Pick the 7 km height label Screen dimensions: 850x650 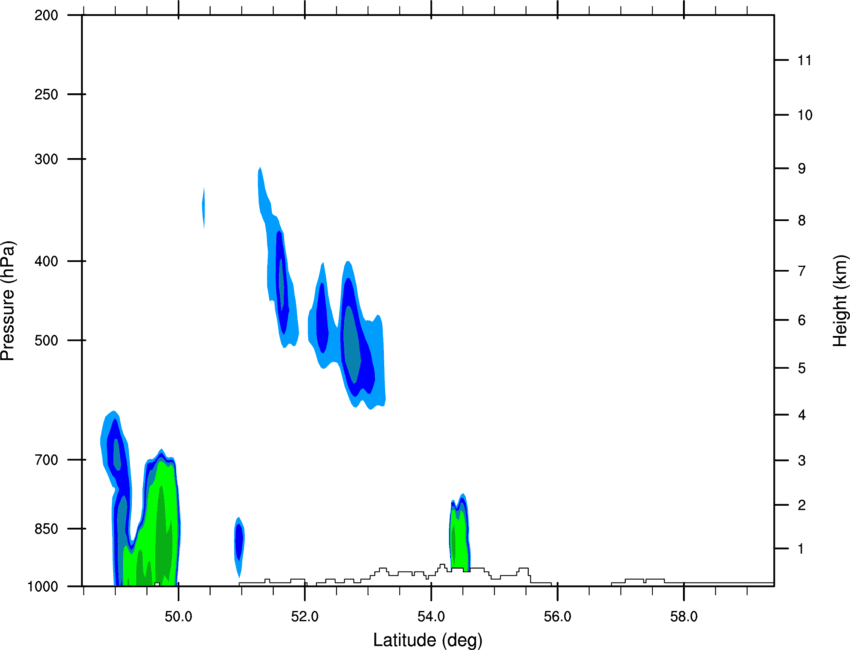801,271
